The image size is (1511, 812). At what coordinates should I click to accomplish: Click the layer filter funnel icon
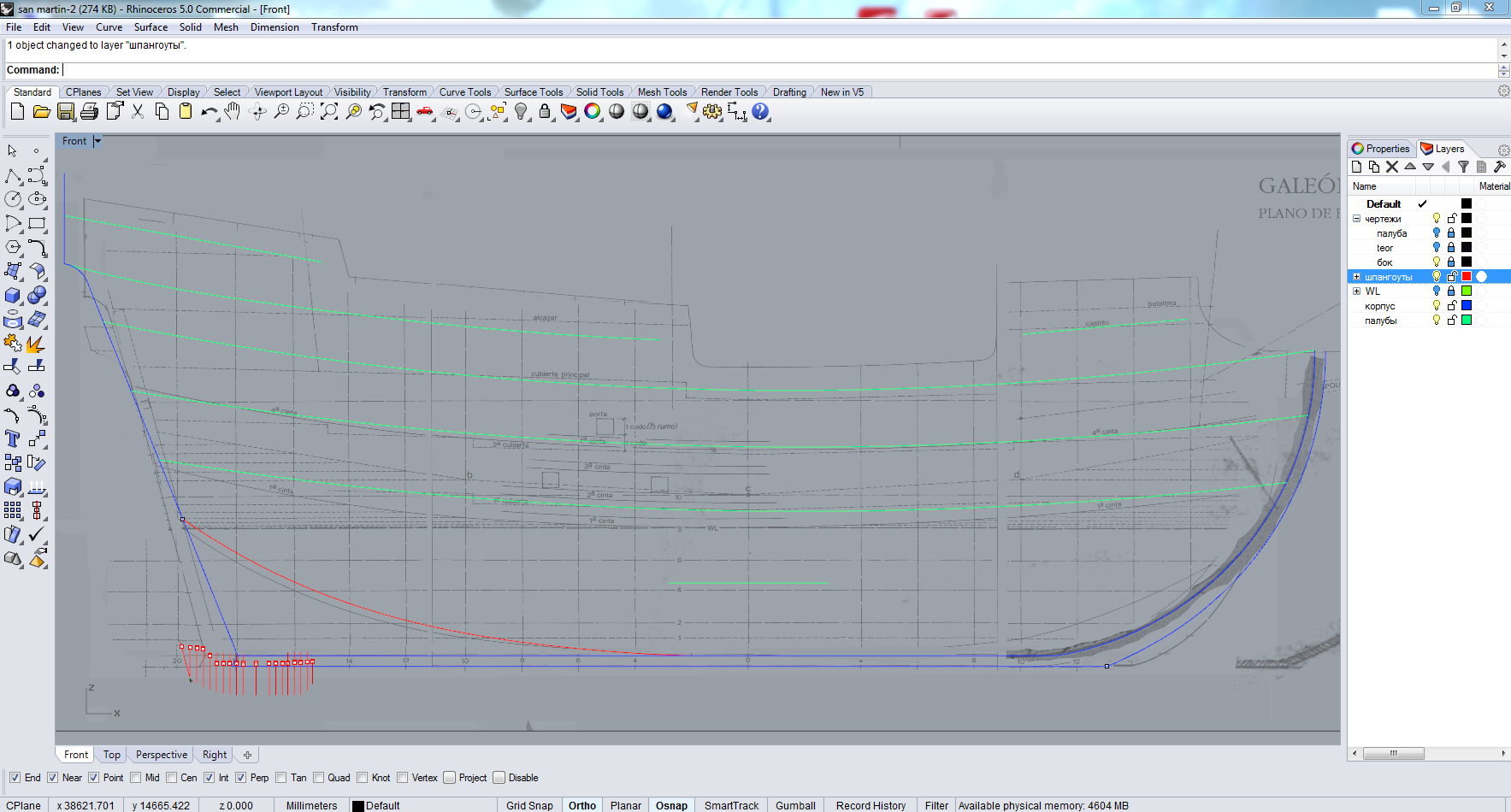click(x=1463, y=167)
